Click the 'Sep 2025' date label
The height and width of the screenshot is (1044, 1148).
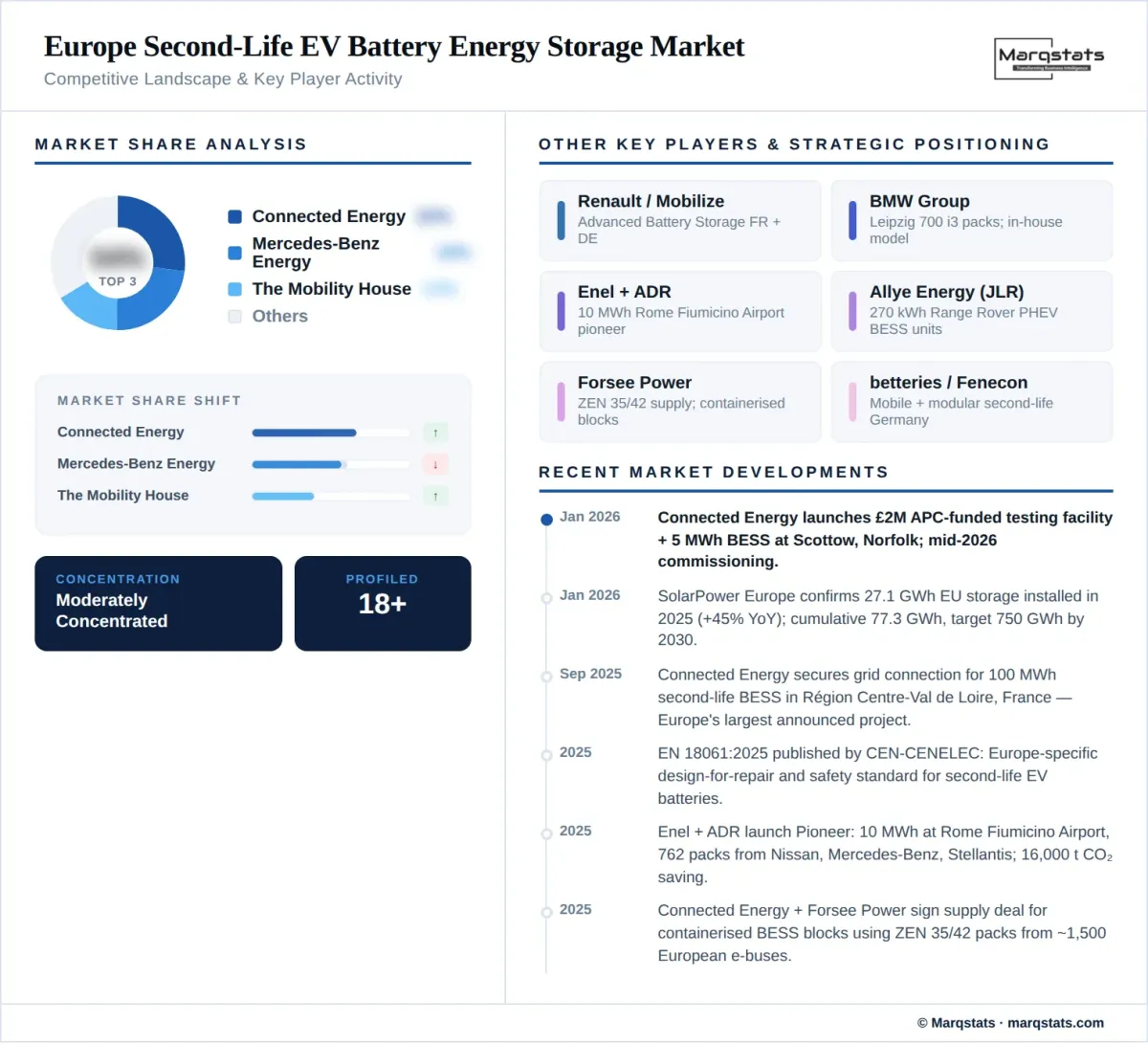590,674
